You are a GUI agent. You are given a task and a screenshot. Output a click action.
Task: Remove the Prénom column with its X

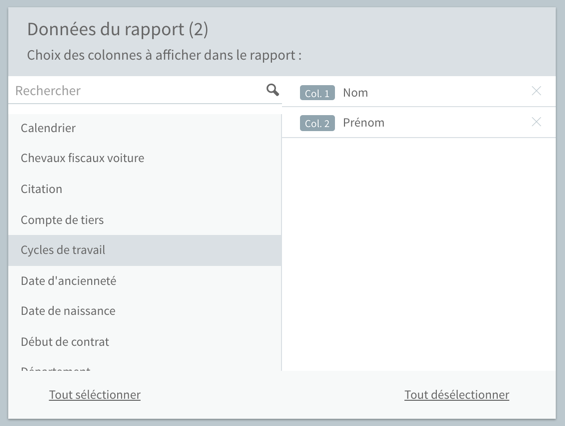536,122
